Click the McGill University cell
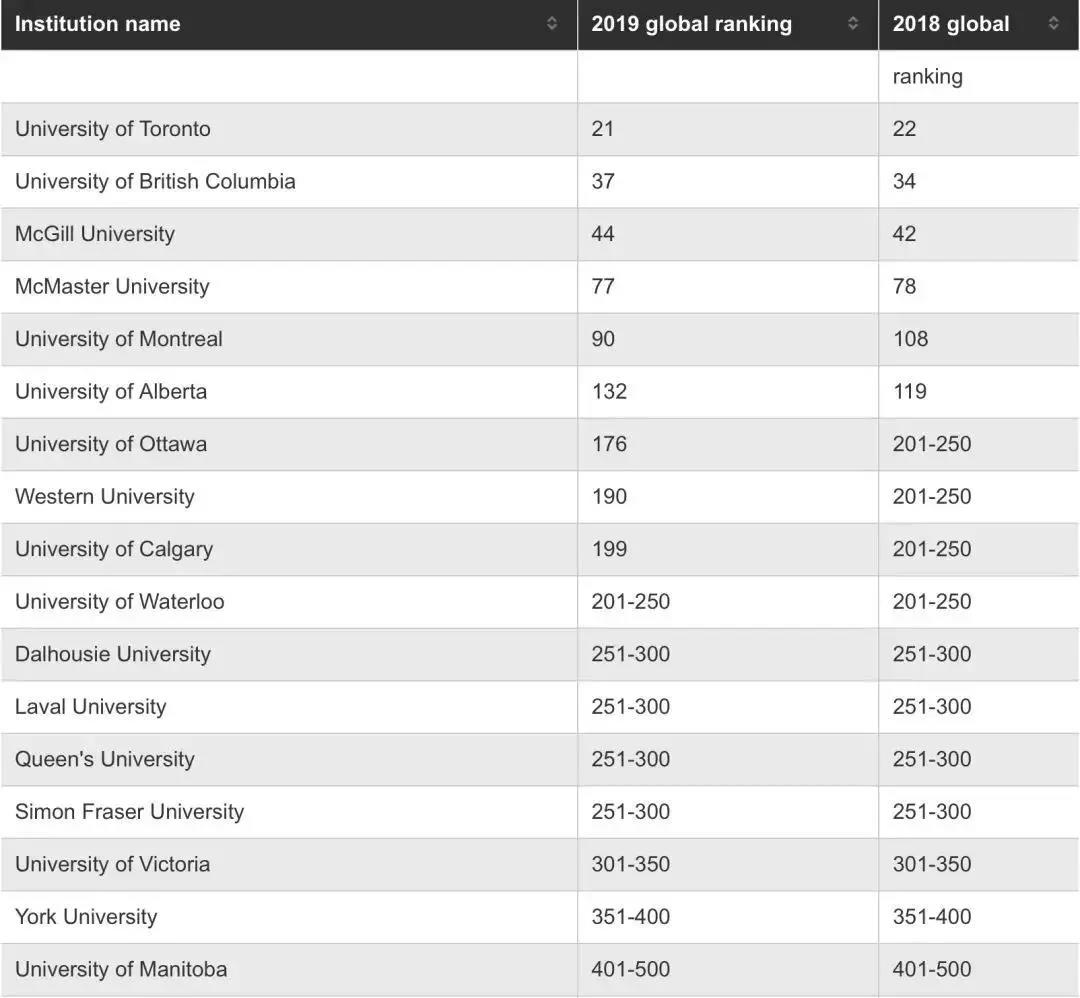Image resolution: width=1080 pixels, height=998 pixels. (x=289, y=234)
